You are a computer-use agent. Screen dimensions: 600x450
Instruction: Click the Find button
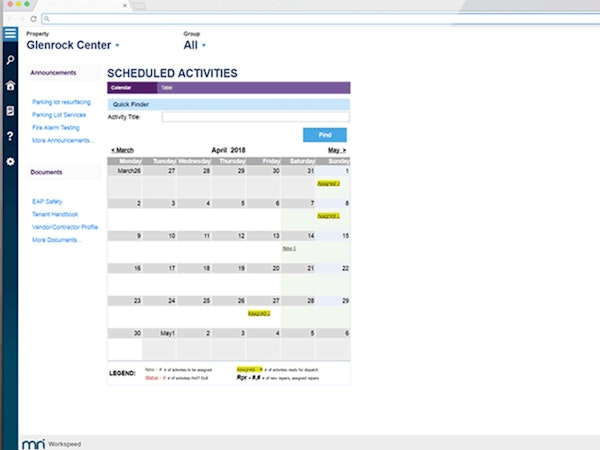pyautogui.click(x=325, y=135)
